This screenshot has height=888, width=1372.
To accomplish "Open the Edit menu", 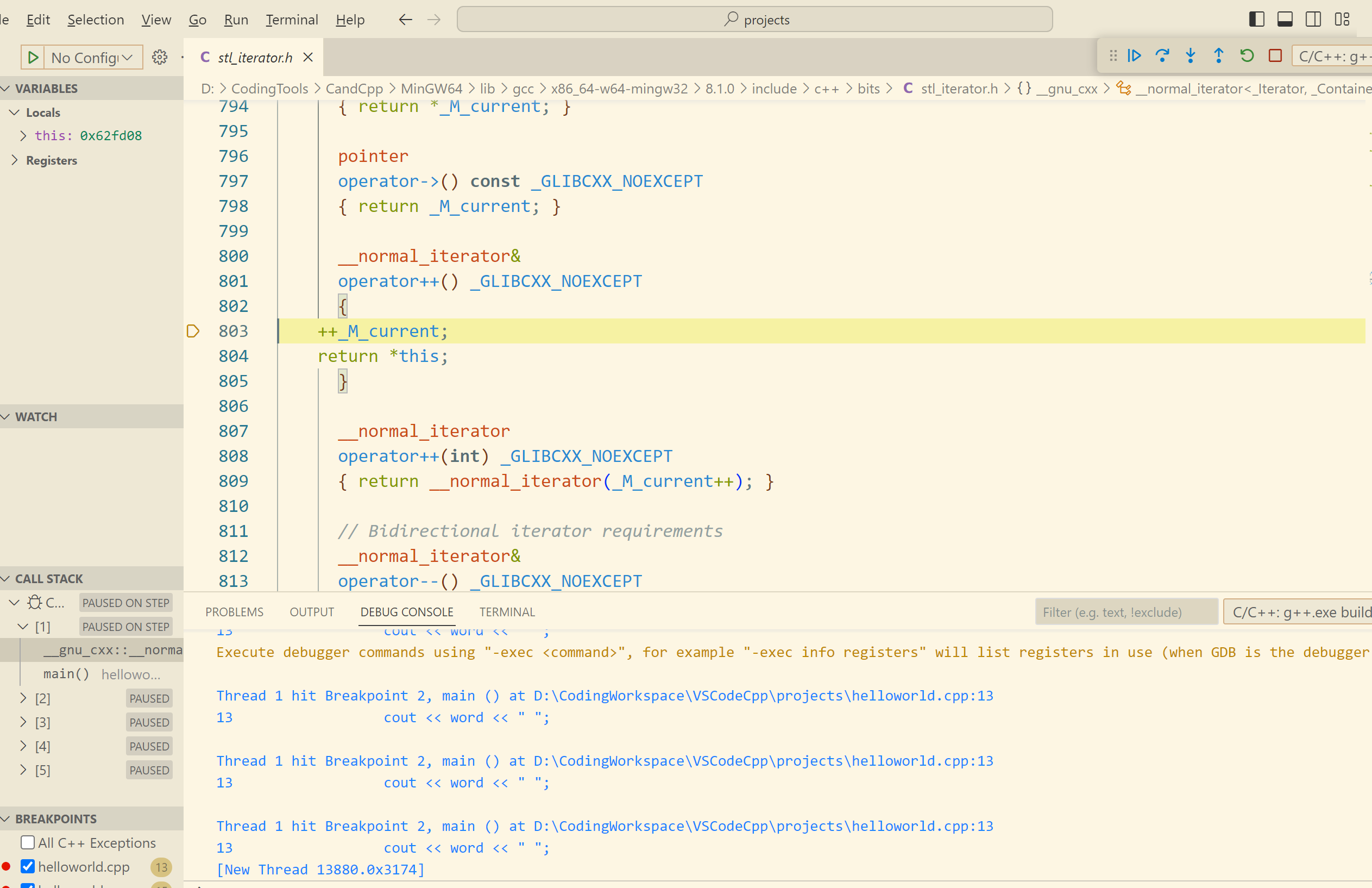I will [38, 20].
